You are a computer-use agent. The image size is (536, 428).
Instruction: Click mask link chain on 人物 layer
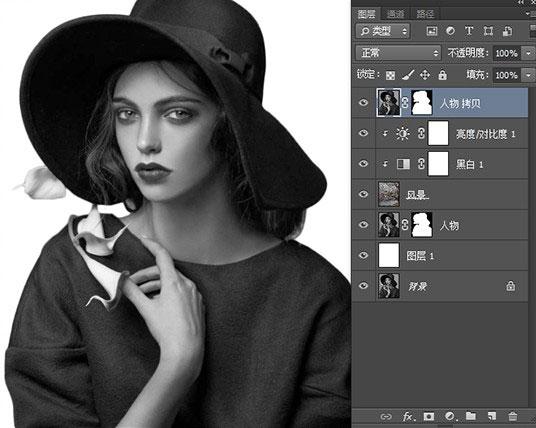pos(405,225)
